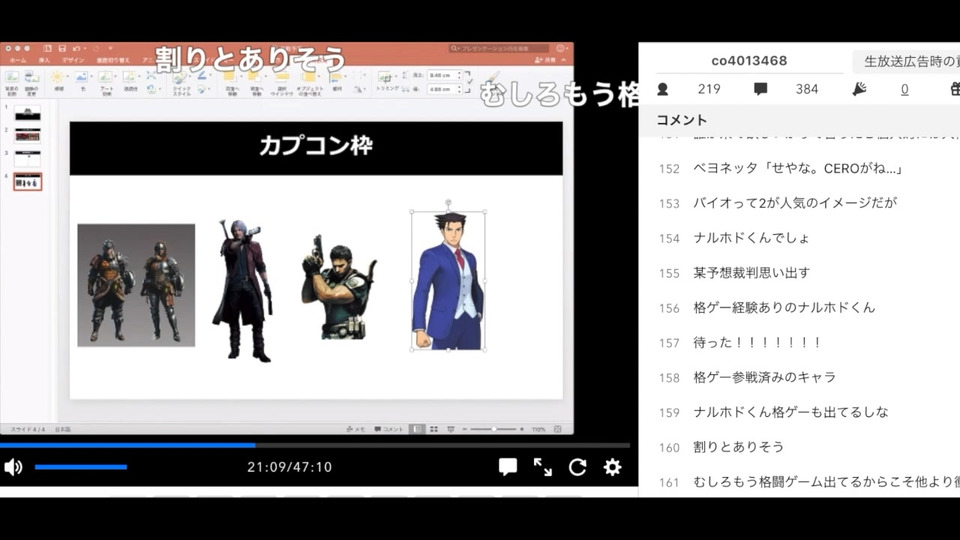Open the Quick Access Toolbar customize dropdown
This screenshot has width=960, height=540.
click(110, 48)
